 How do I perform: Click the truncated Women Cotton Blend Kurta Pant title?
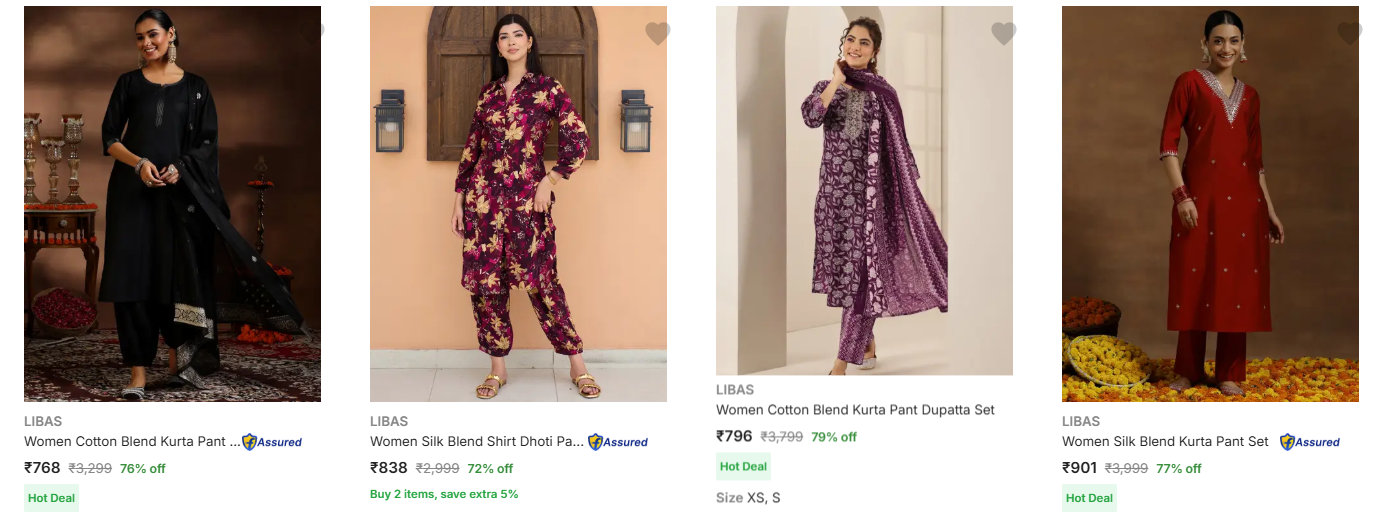(132, 441)
